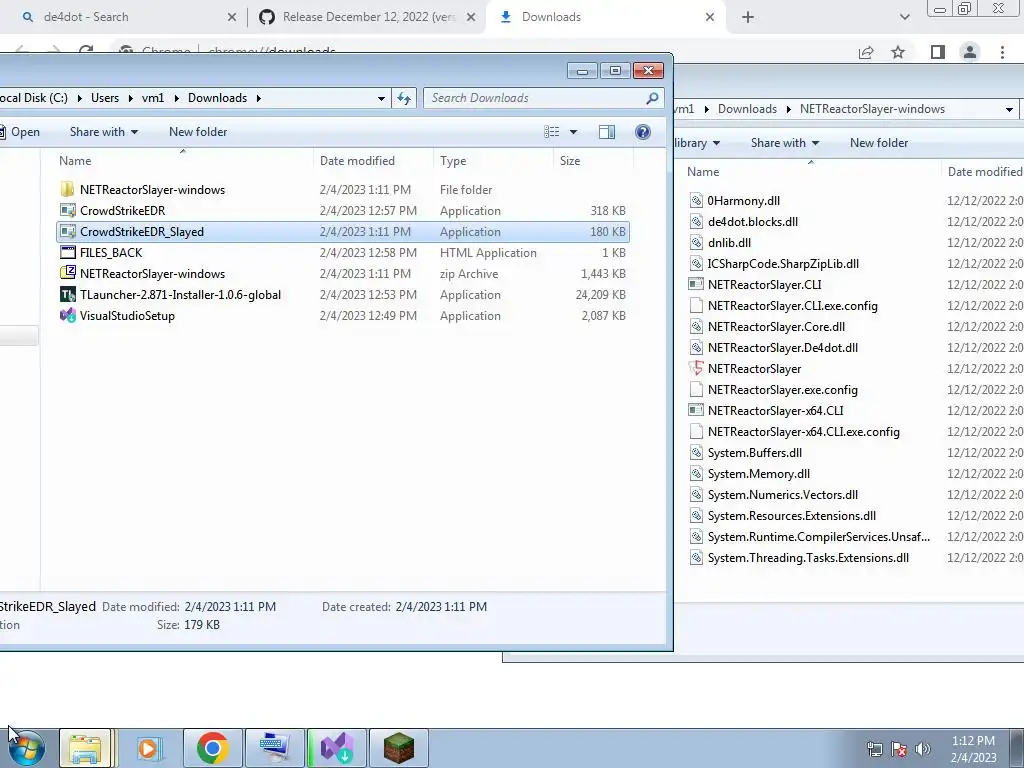Open a new Chrome tab
Viewport: 1024px width, 768px height.
(748, 17)
